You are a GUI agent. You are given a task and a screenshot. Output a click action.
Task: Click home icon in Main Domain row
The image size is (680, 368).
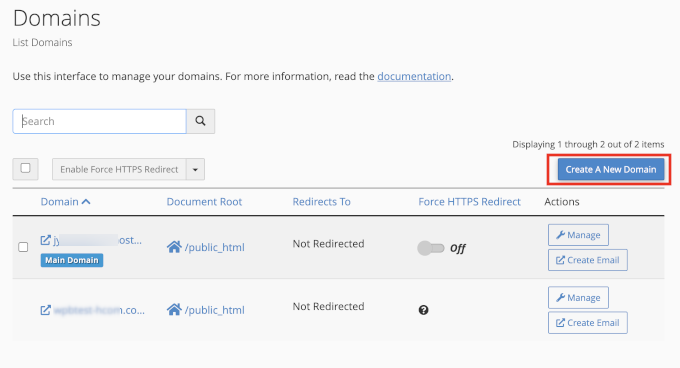point(174,247)
